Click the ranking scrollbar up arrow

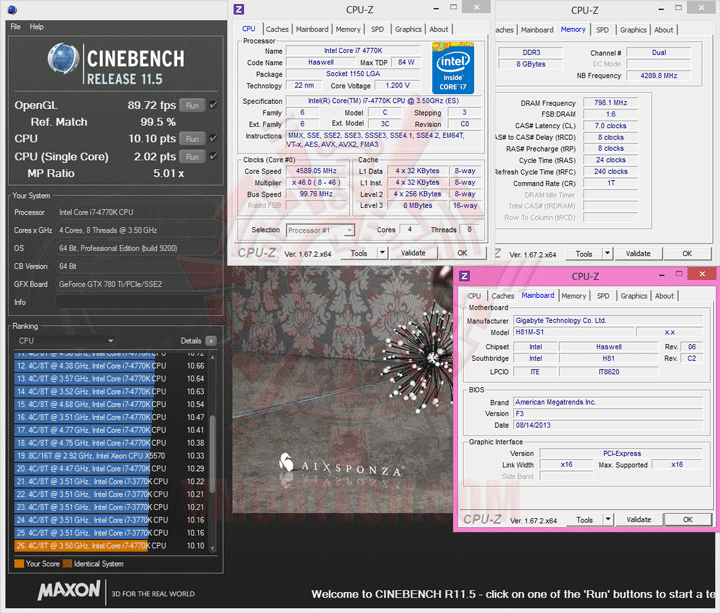click(212, 357)
